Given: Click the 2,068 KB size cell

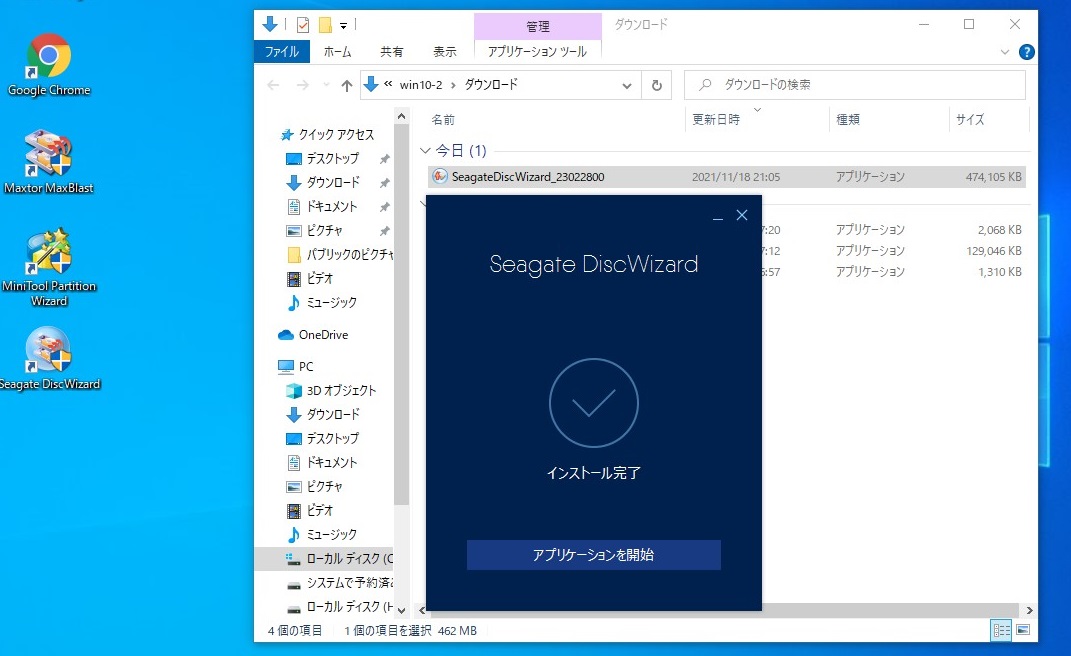Looking at the screenshot, I should [999, 230].
